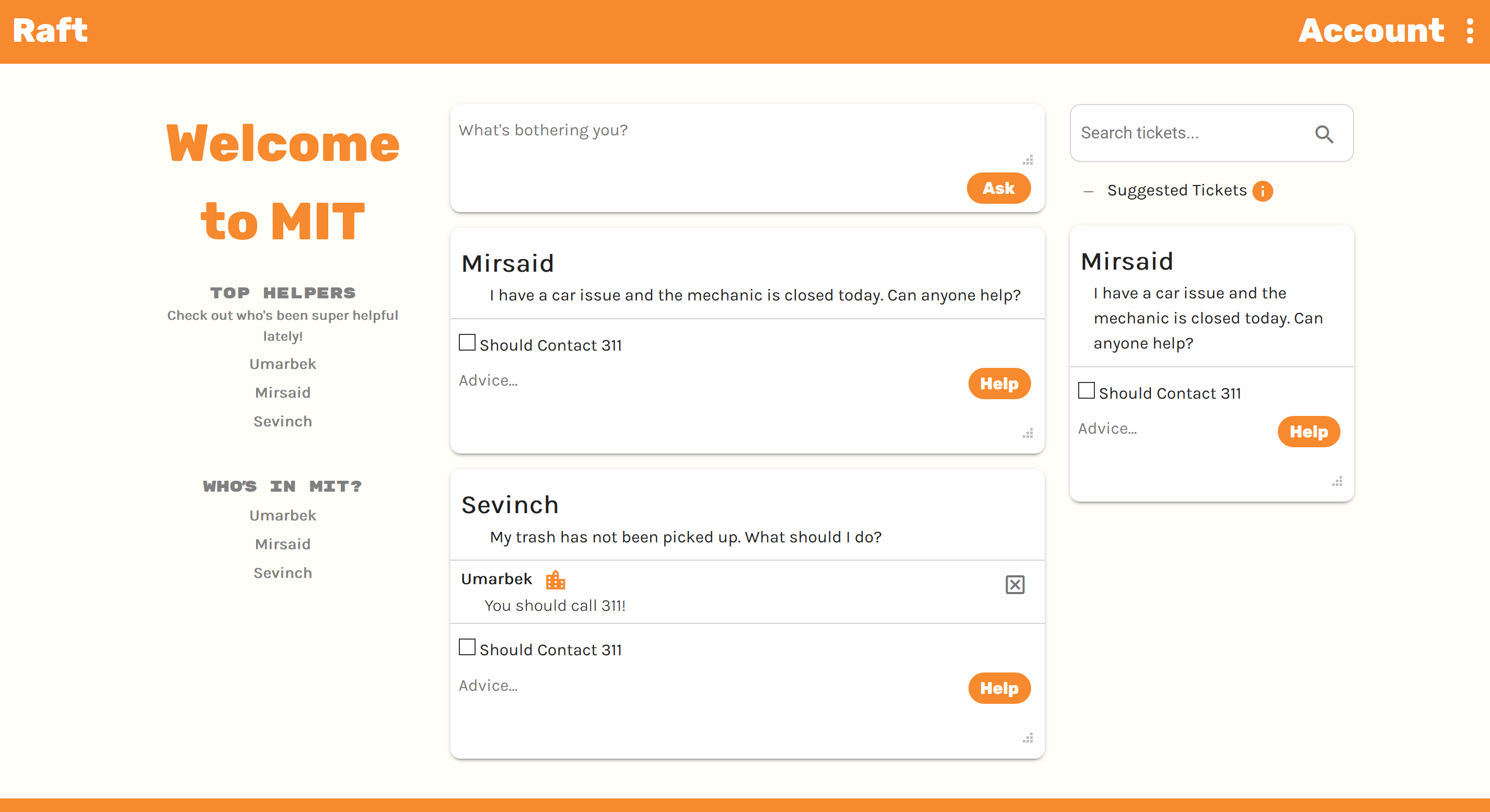The height and width of the screenshot is (812, 1490).
Task: Focus the Advice field on Sevinch's ticket
Action: 709,709
